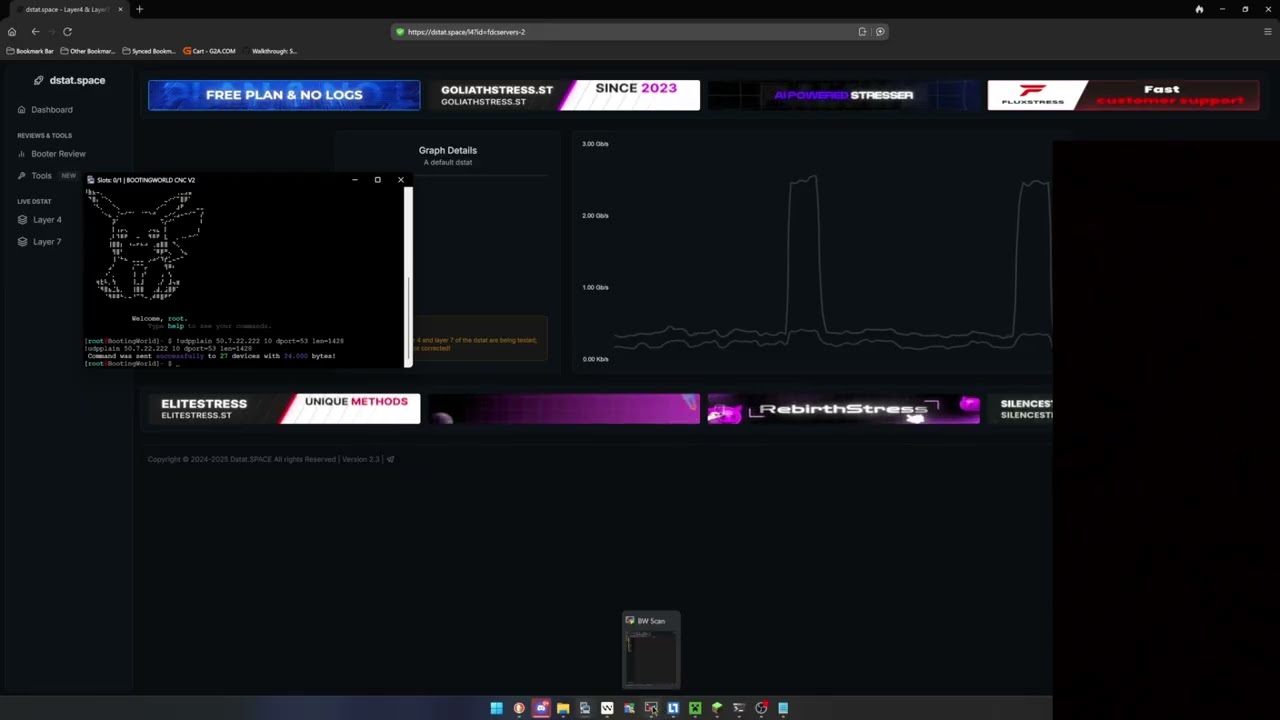Click the flame icon in browser title bar
This screenshot has height=720, width=1280.
(x=1199, y=9)
